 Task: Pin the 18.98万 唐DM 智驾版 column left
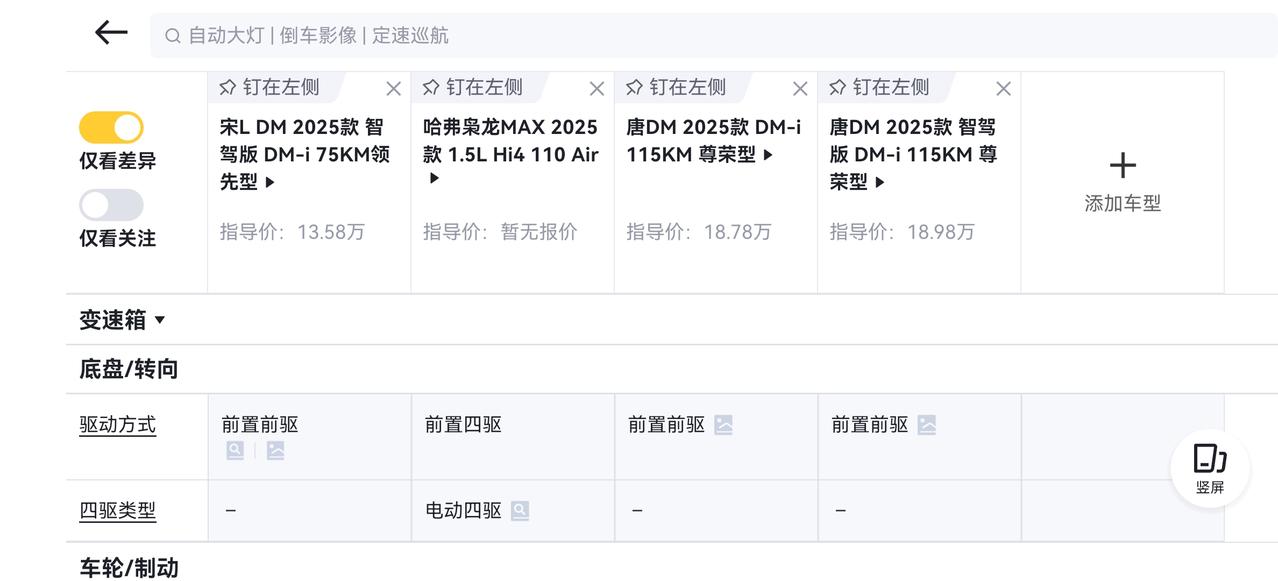point(879,87)
